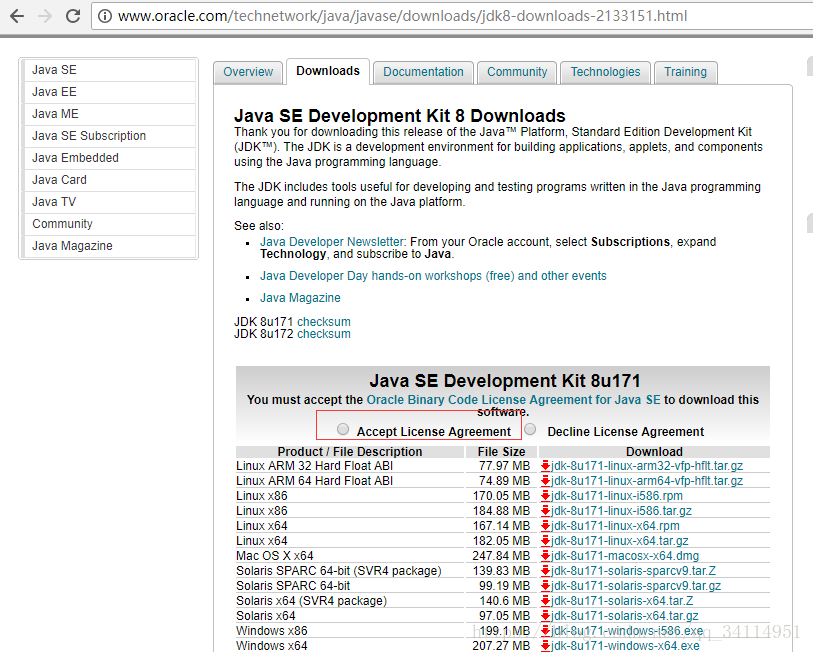Switch to the Technologies tab
Image resolution: width=813 pixels, height=652 pixels.
pyautogui.click(x=606, y=72)
